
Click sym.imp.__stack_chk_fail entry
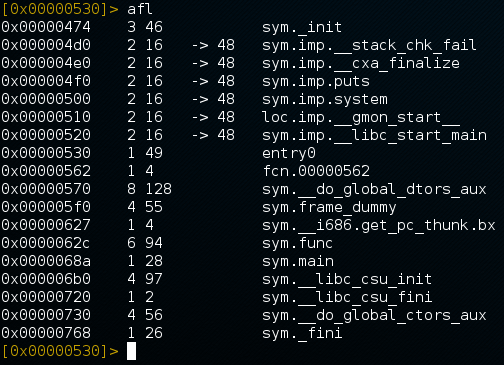point(369,45)
